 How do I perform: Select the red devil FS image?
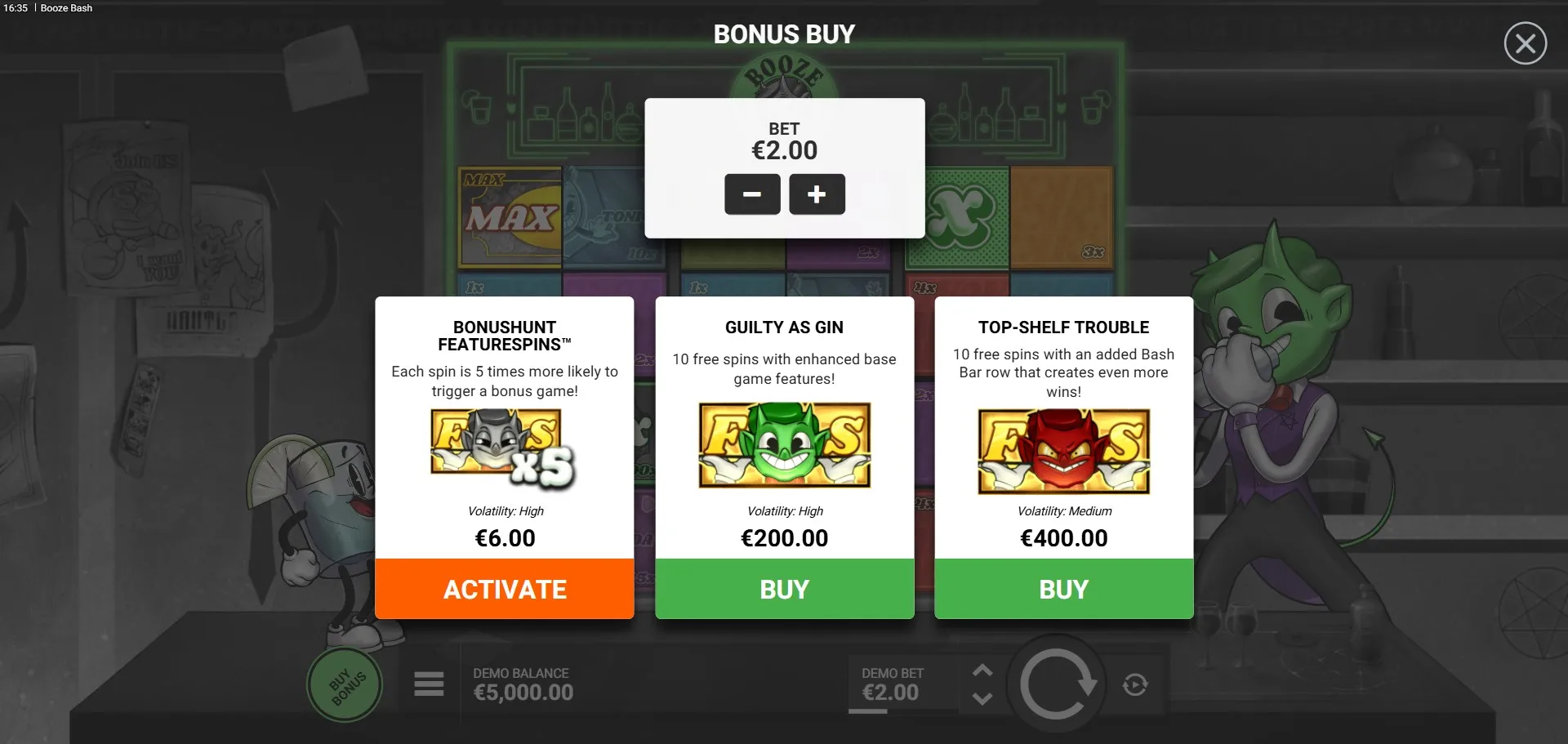pyautogui.click(x=1063, y=452)
